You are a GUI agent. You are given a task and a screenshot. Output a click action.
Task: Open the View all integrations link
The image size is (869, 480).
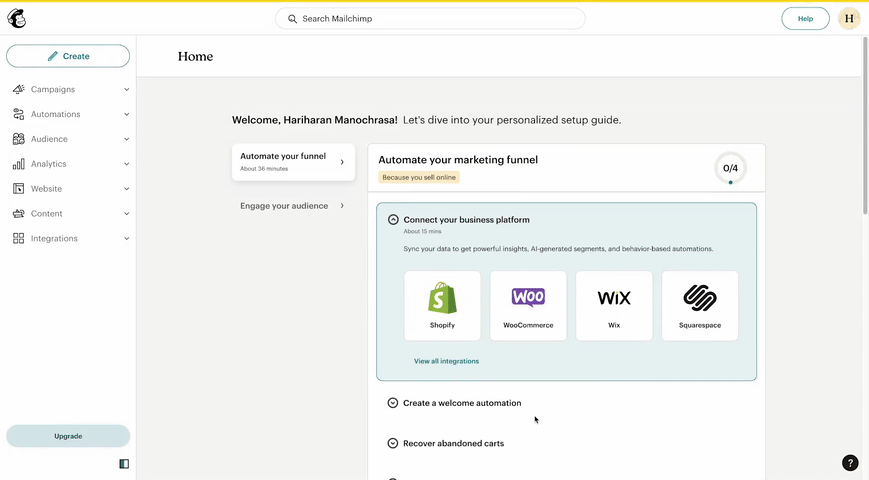click(446, 361)
